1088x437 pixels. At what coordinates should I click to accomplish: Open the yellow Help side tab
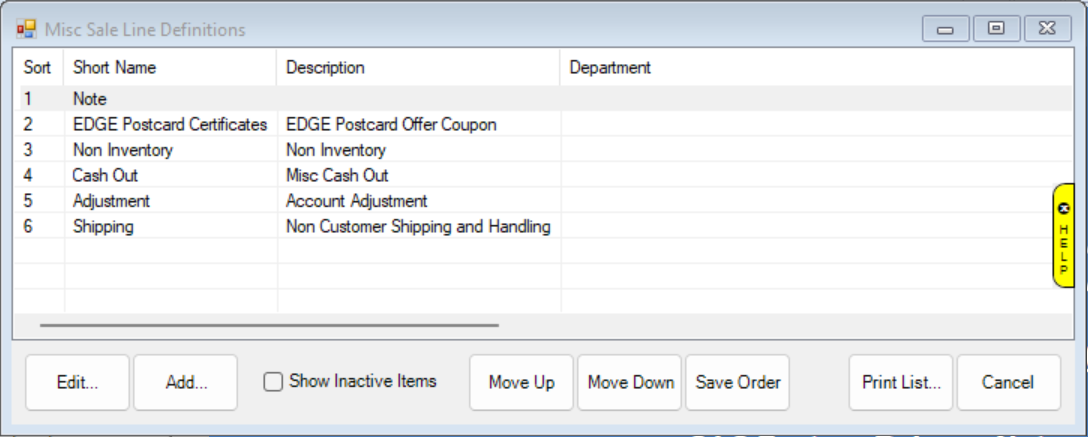point(1064,236)
